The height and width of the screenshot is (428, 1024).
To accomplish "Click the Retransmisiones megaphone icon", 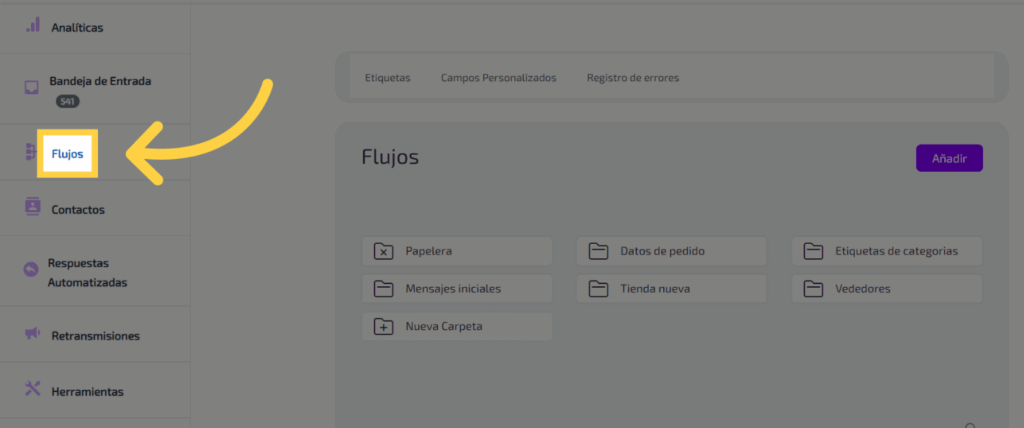I will [33, 333].
